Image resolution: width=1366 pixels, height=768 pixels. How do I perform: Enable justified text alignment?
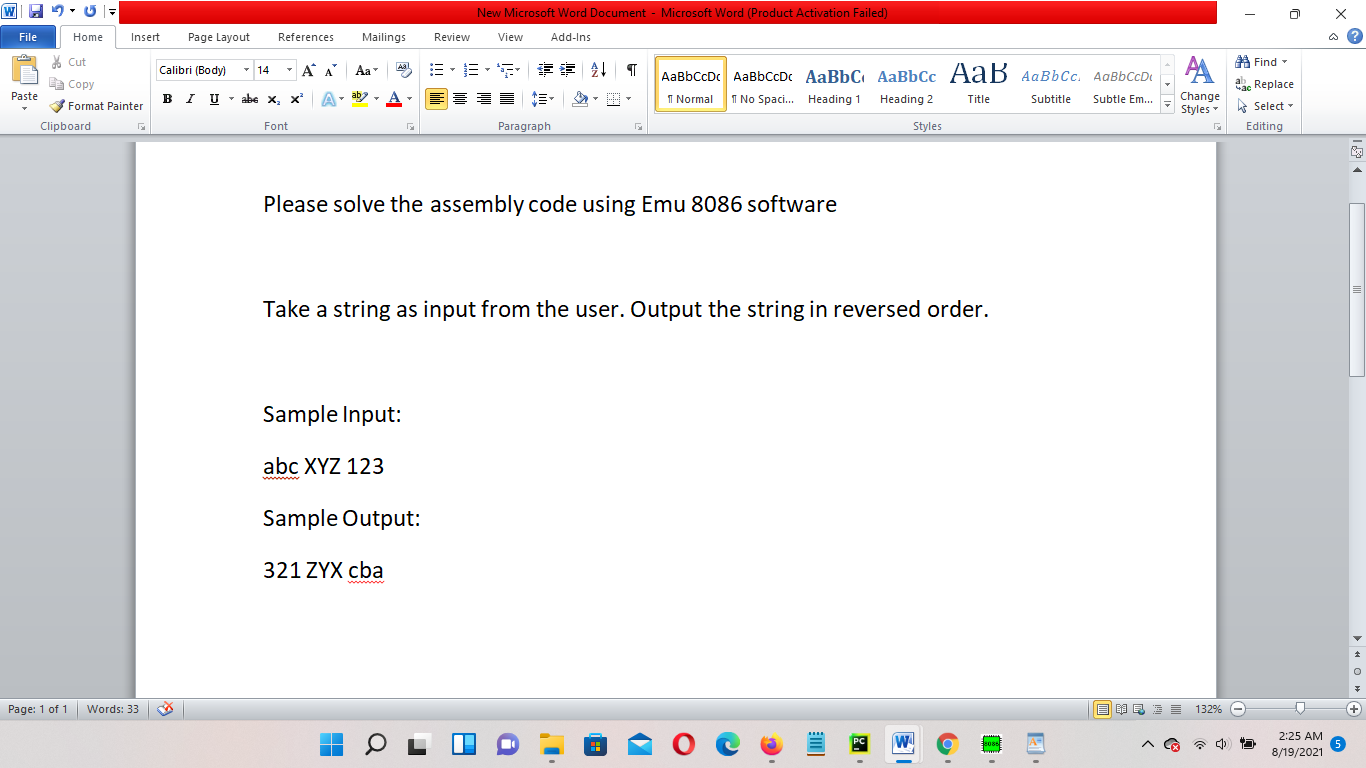[506, 99]
